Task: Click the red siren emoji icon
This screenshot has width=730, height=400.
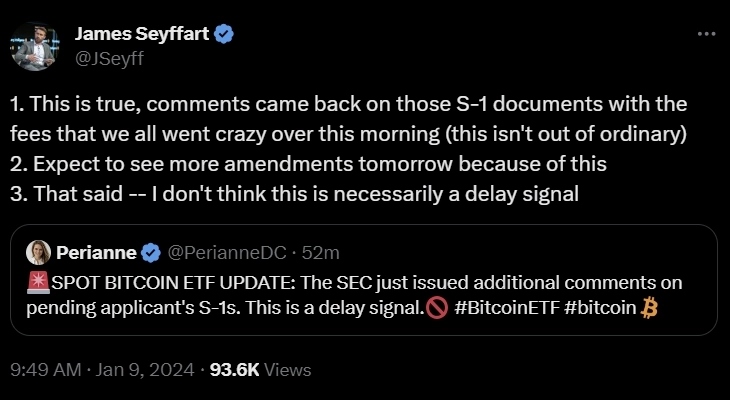Action: (34, 283)
